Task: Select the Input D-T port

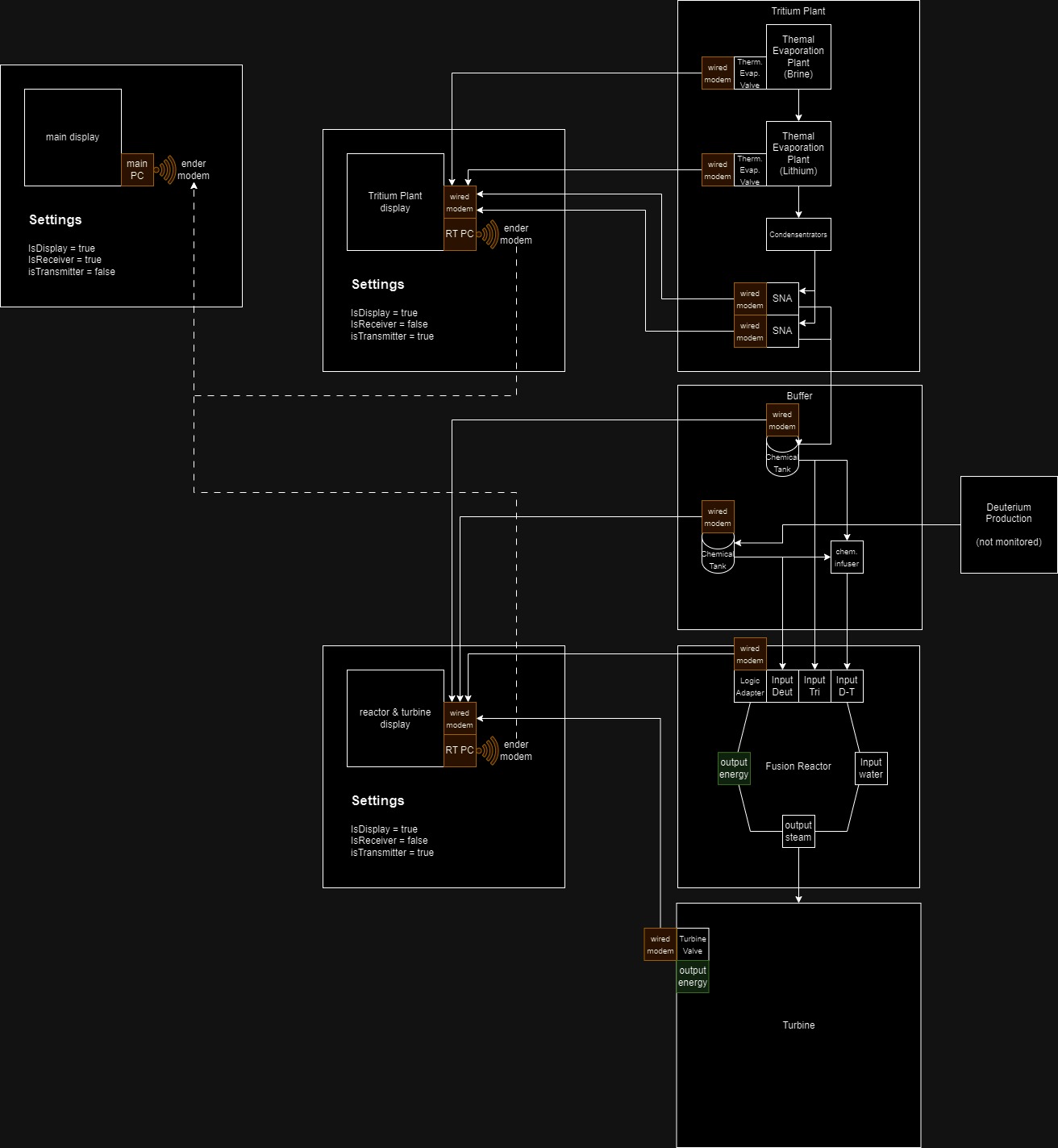Action: [x=847, y=686]
